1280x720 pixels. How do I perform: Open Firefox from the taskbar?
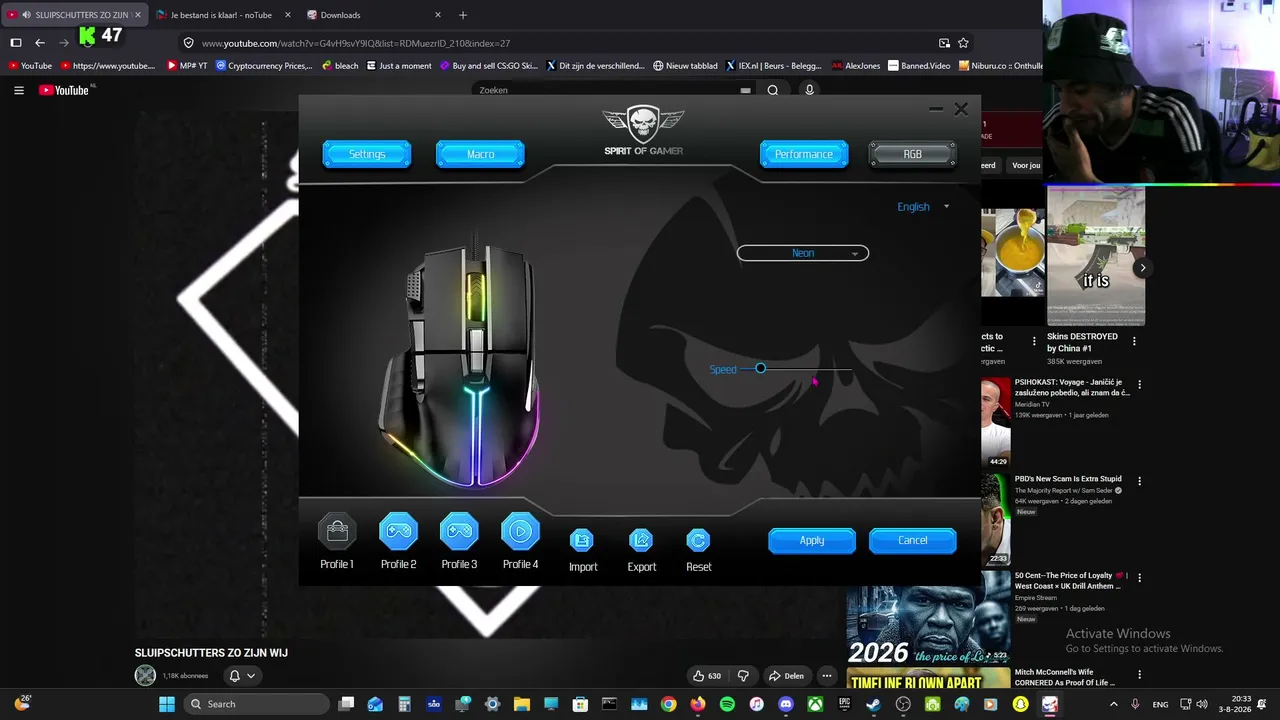[x=698, y=704]
